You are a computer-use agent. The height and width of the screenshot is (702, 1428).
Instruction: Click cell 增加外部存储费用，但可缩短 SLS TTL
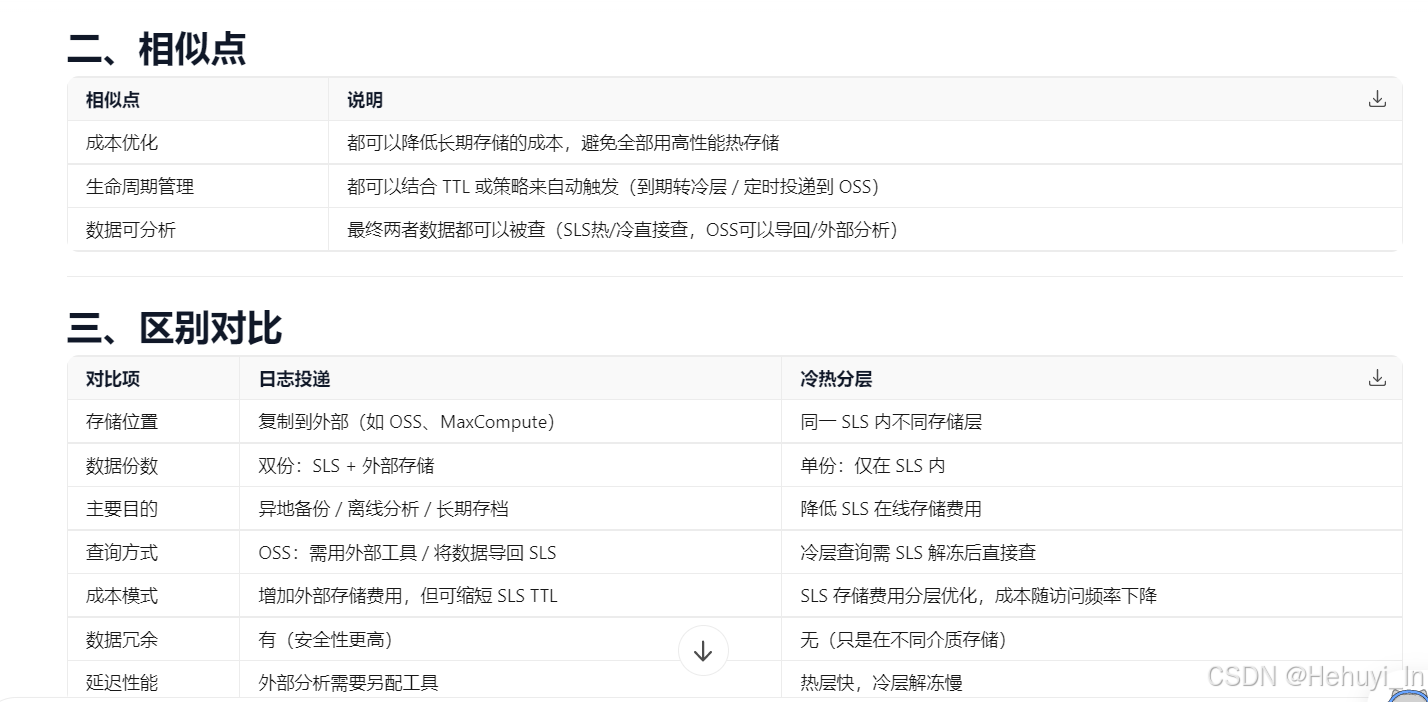(x=408, y=596)
